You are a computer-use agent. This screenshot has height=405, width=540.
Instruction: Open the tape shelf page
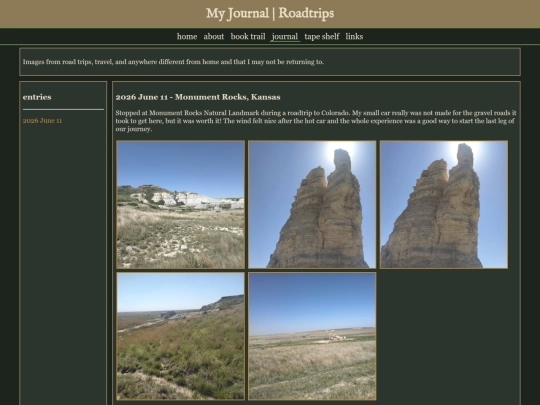click(x=322, y=37)
